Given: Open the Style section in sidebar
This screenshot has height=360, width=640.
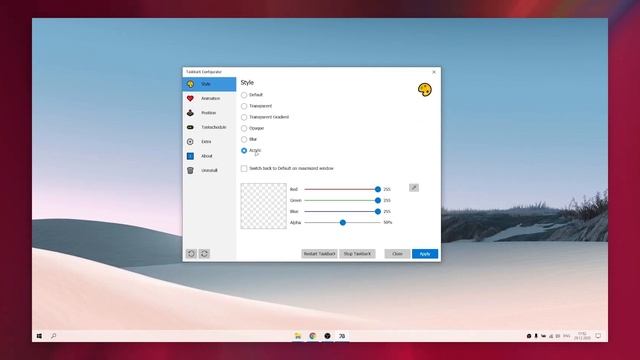Looking at the screenshot, I should pos(209,84).
